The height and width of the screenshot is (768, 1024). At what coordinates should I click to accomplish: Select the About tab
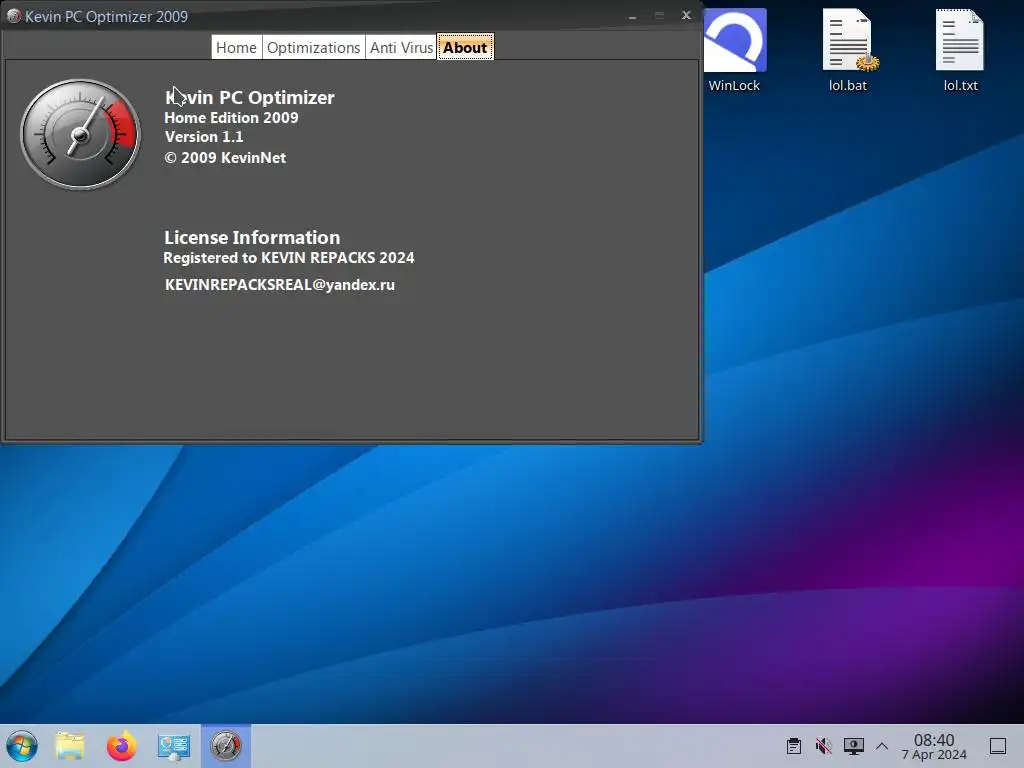click(x=465, y=48)
